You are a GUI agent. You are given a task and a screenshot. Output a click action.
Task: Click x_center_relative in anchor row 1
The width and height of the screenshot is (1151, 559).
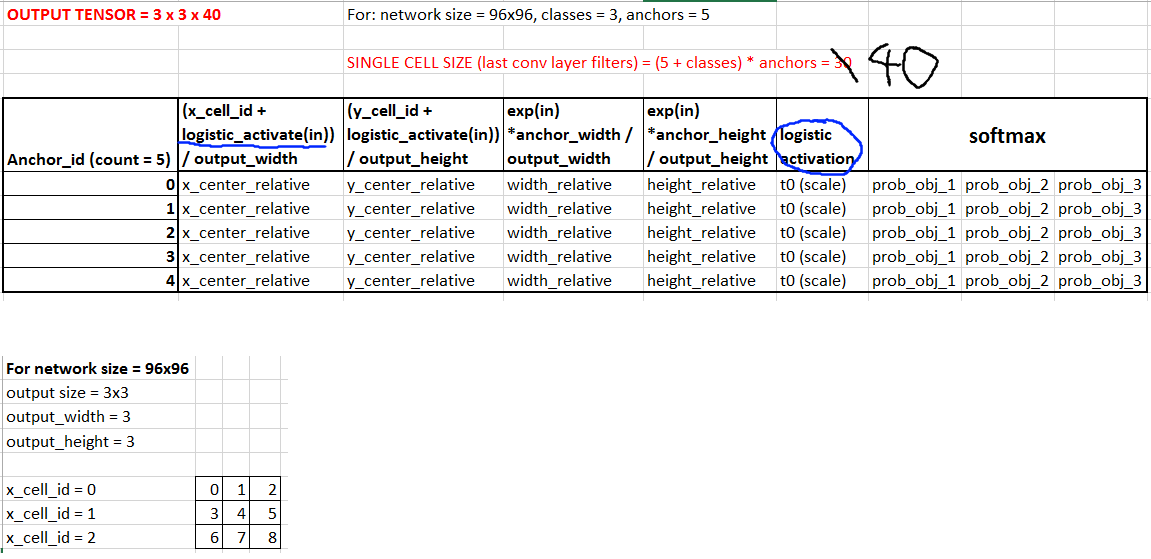261,209
